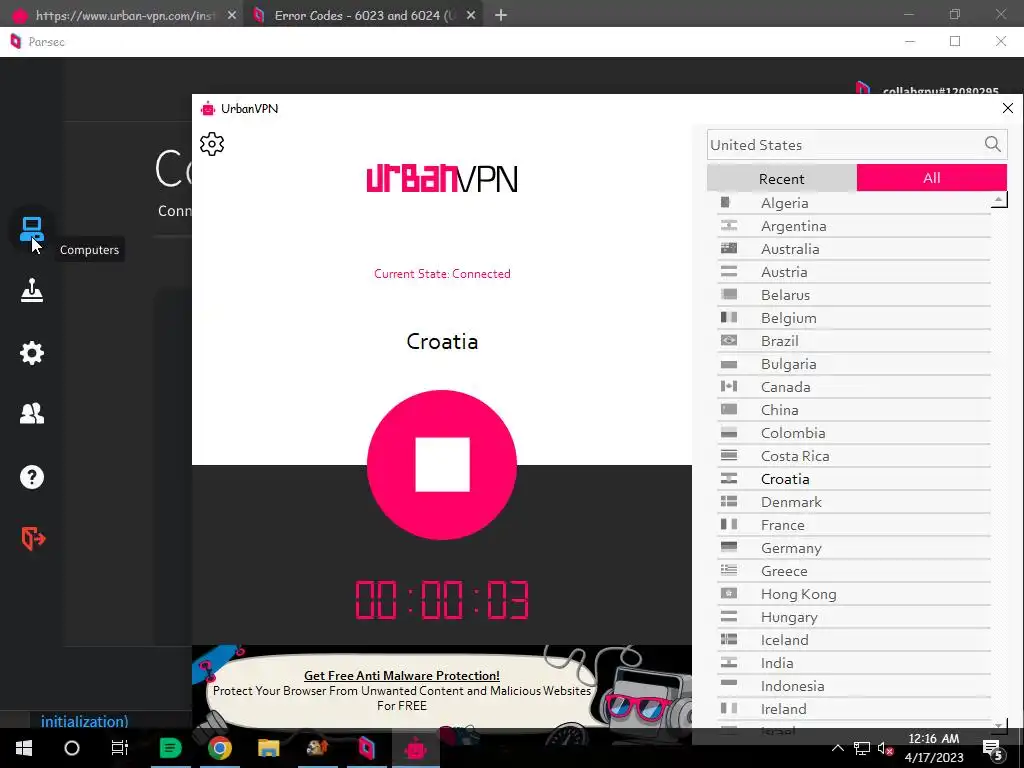Click the Hong Kong flag icon
Viewport: 1024px width, 768px height.
(x=729, y=593)
